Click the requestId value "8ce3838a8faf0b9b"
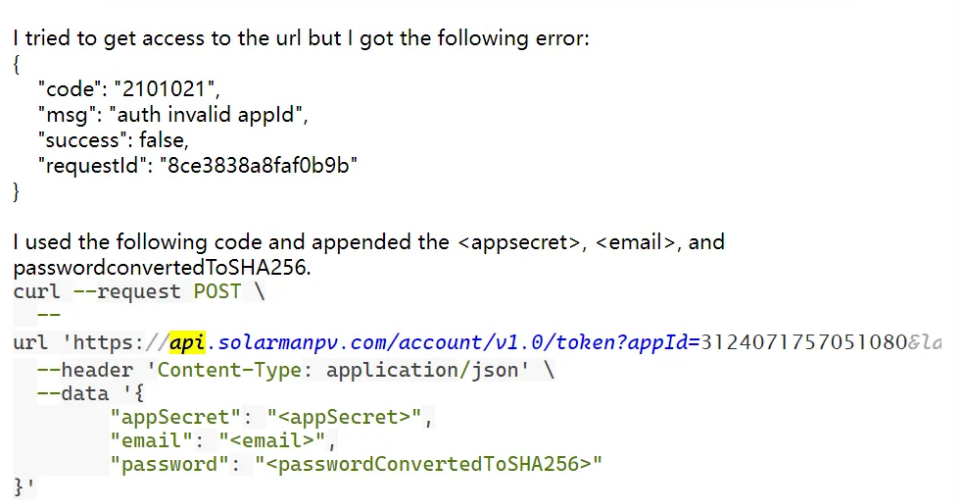960x502 pixels. [259, 166]
